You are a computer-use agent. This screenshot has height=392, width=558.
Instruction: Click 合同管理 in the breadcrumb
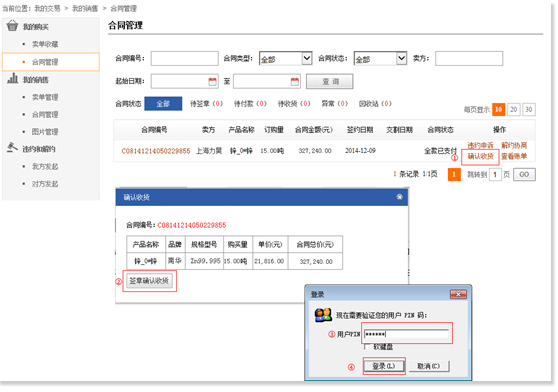click(x=123, y=9)
